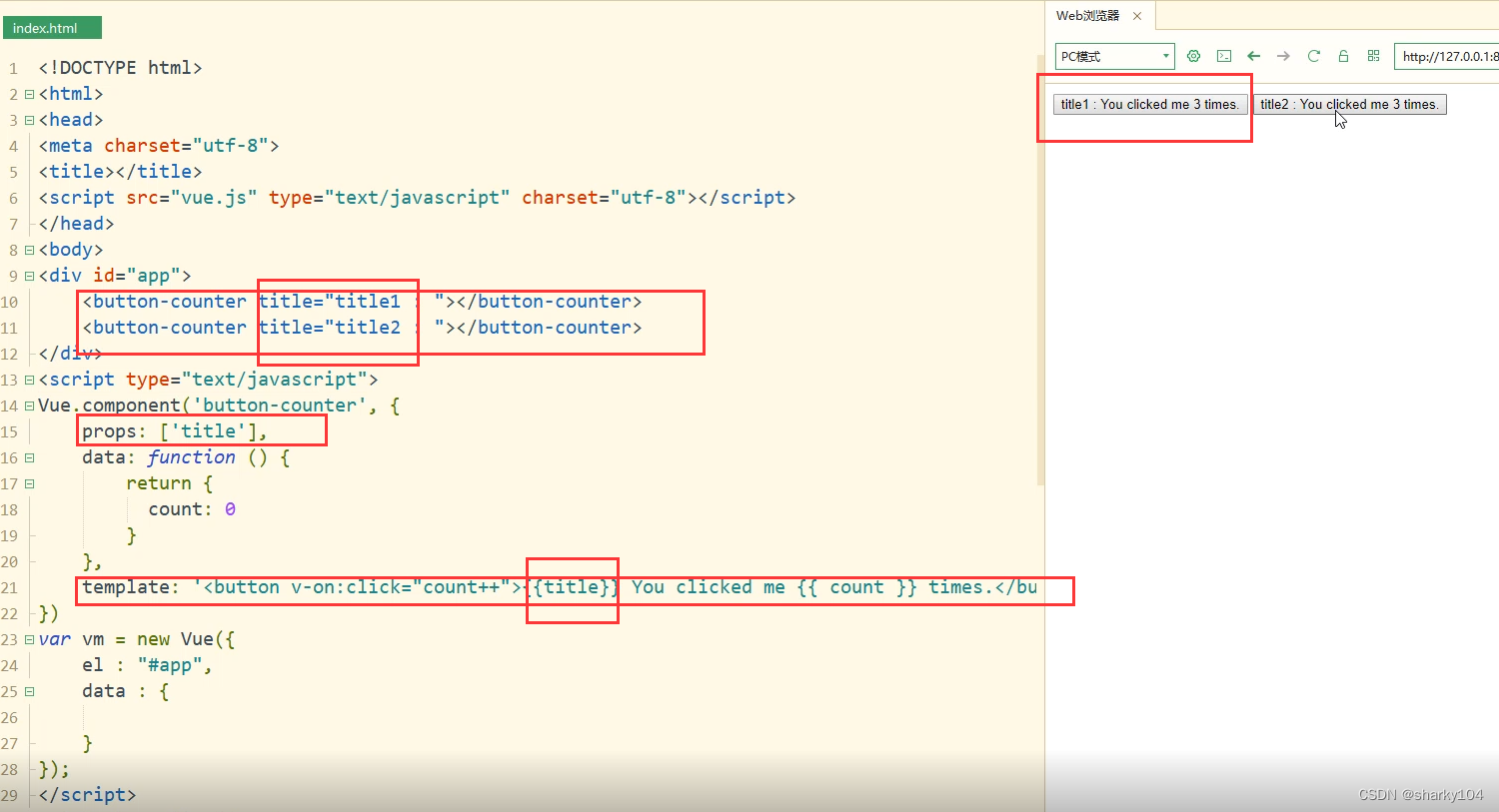Collapse the return block fold on line 17

(29, 483)
